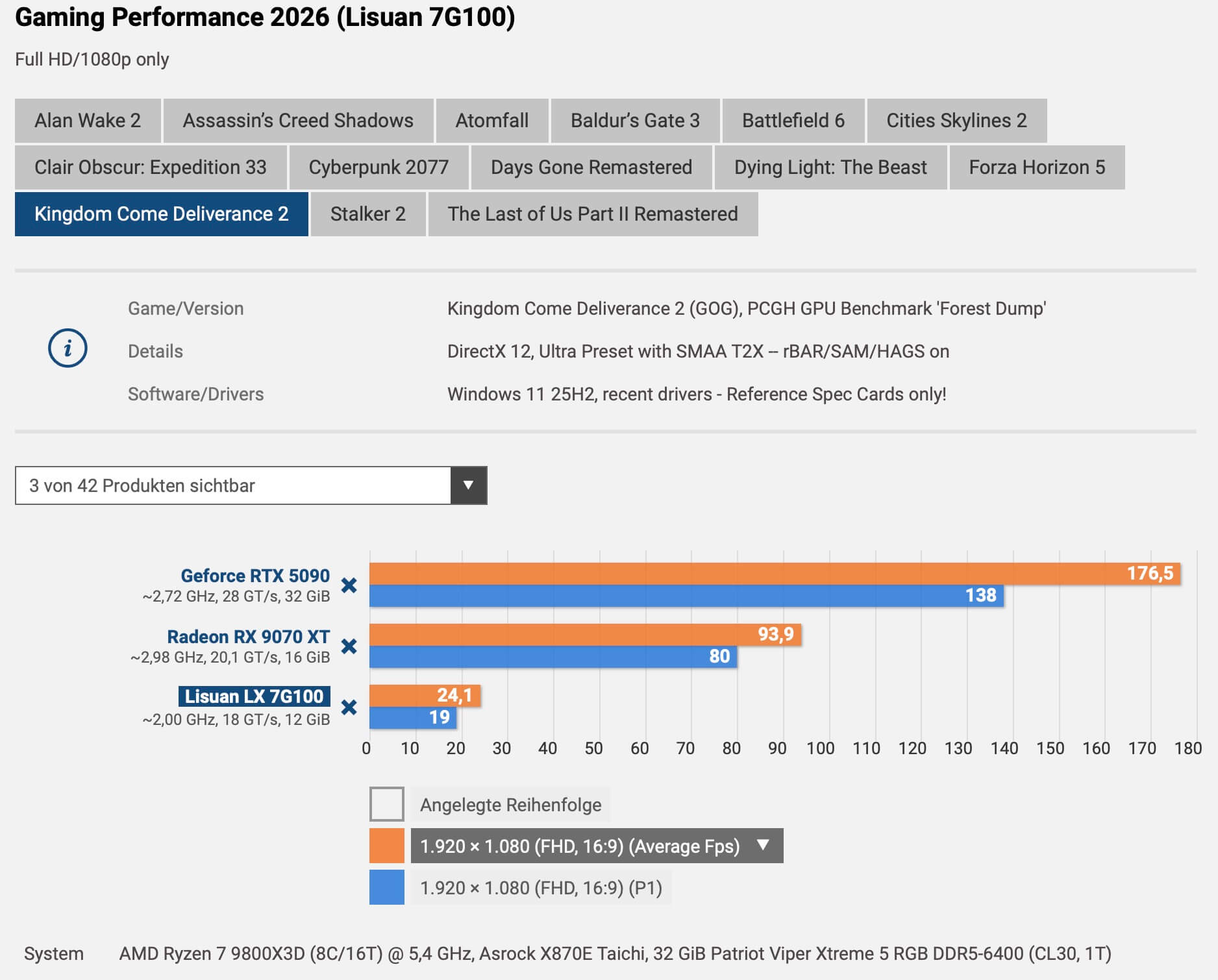The image size is (1218, 980).
Task: Toggle the 1.920 × 1.080 (P1) legend entry
Action: click(541, 888)
